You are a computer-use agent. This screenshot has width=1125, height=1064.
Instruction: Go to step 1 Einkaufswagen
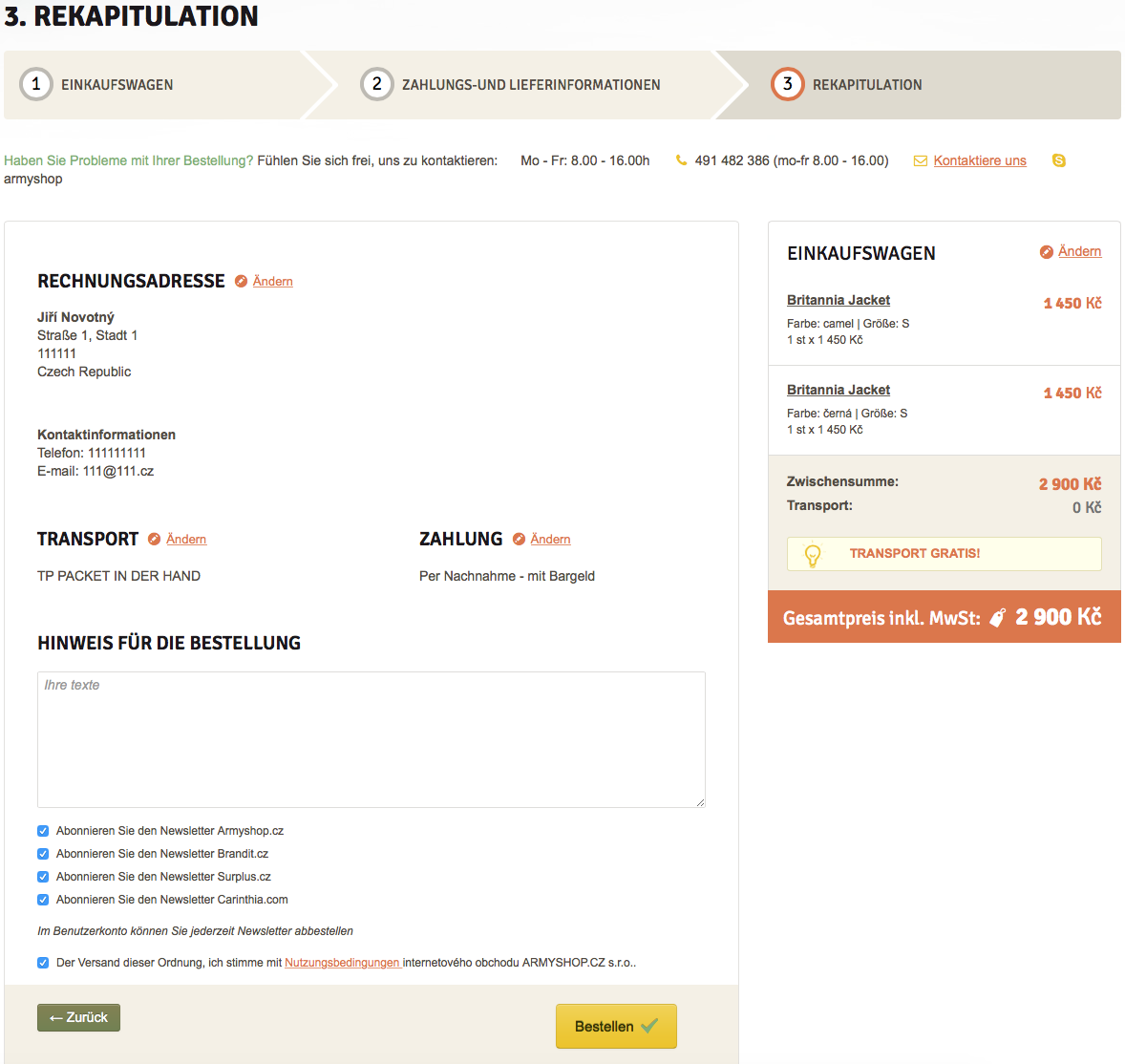(117, 85)
